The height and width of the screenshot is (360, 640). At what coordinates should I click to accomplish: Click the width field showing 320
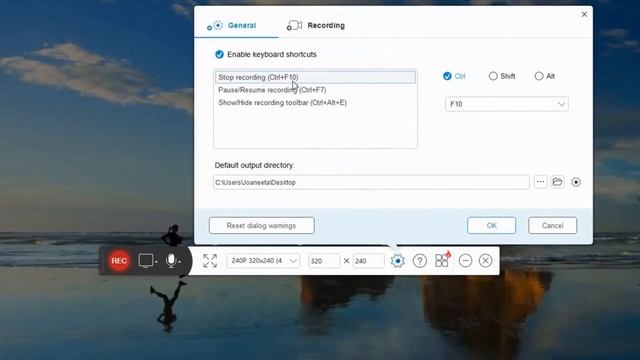click(x=324, y=260)
